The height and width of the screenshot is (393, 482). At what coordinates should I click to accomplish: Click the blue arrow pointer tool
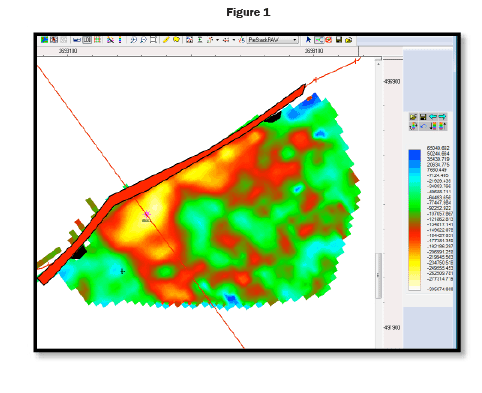308,40
